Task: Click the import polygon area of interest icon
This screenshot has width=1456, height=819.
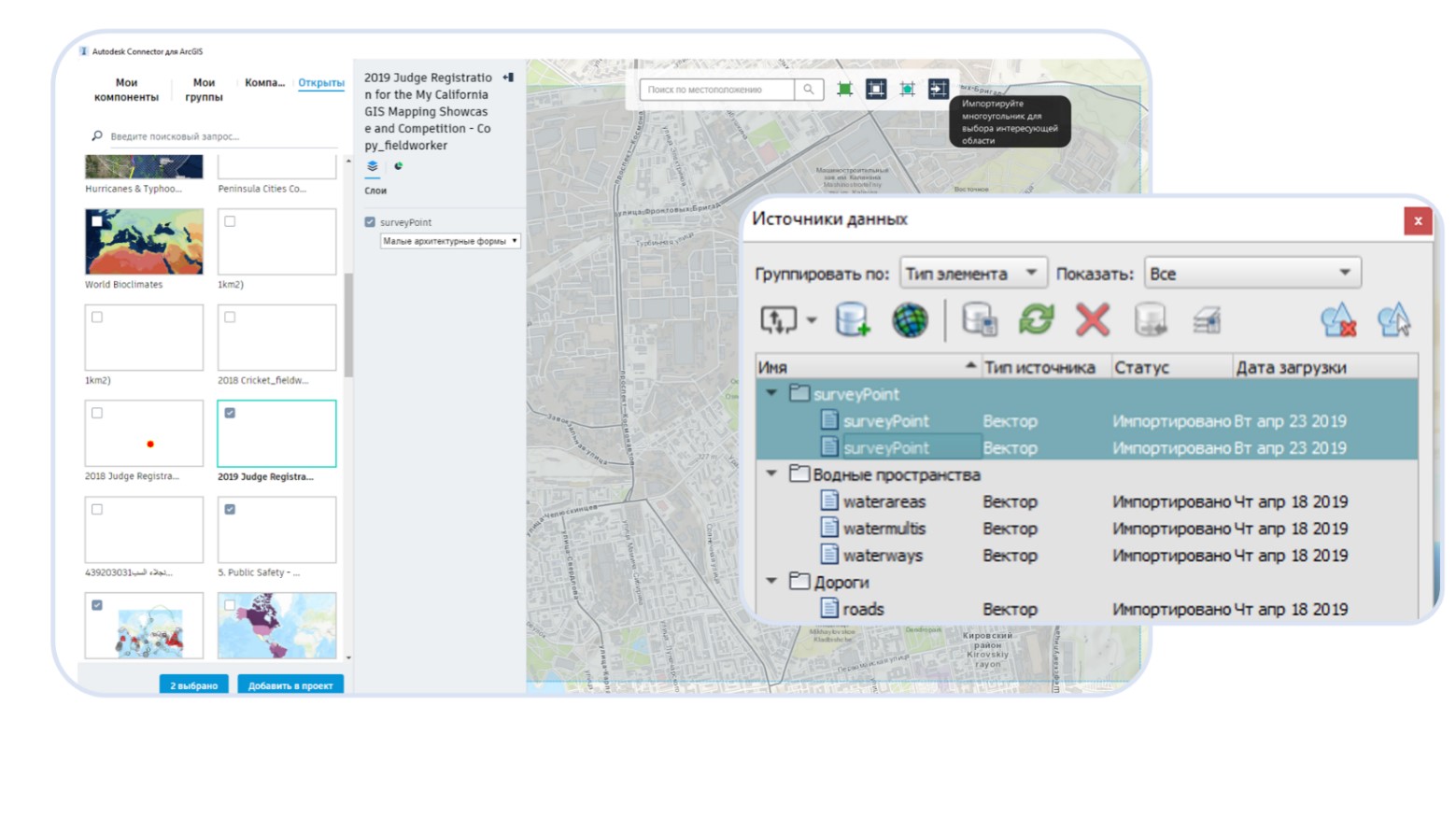Action: tap(938, 89)
